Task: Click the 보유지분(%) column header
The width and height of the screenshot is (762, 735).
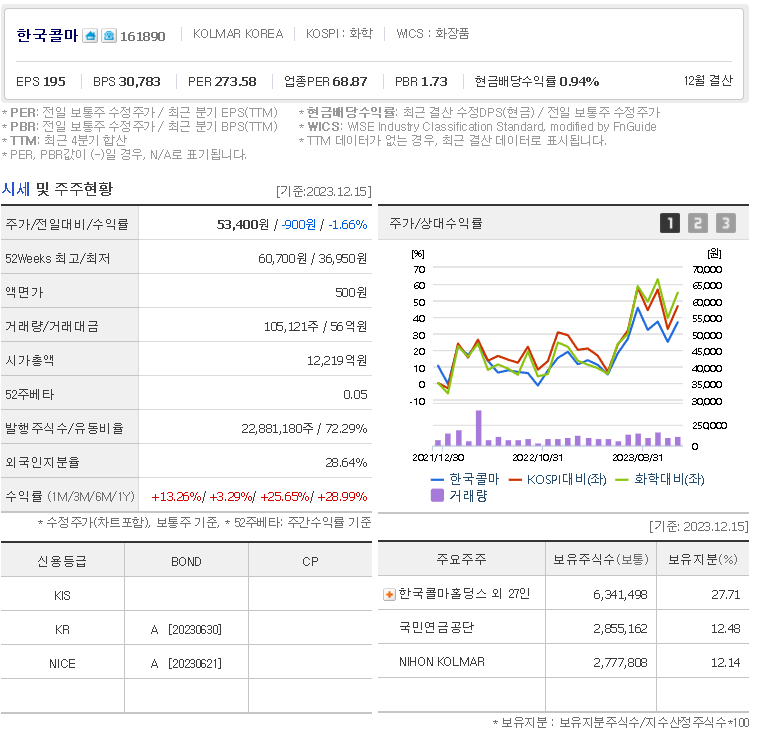Action: (x=703, y=559)
